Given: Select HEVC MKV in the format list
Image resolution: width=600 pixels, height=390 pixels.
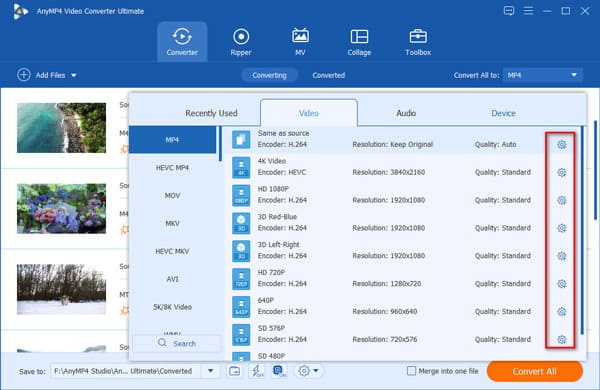Looking at the screenshot, I should pyautogui.click(x=173, y=251).
